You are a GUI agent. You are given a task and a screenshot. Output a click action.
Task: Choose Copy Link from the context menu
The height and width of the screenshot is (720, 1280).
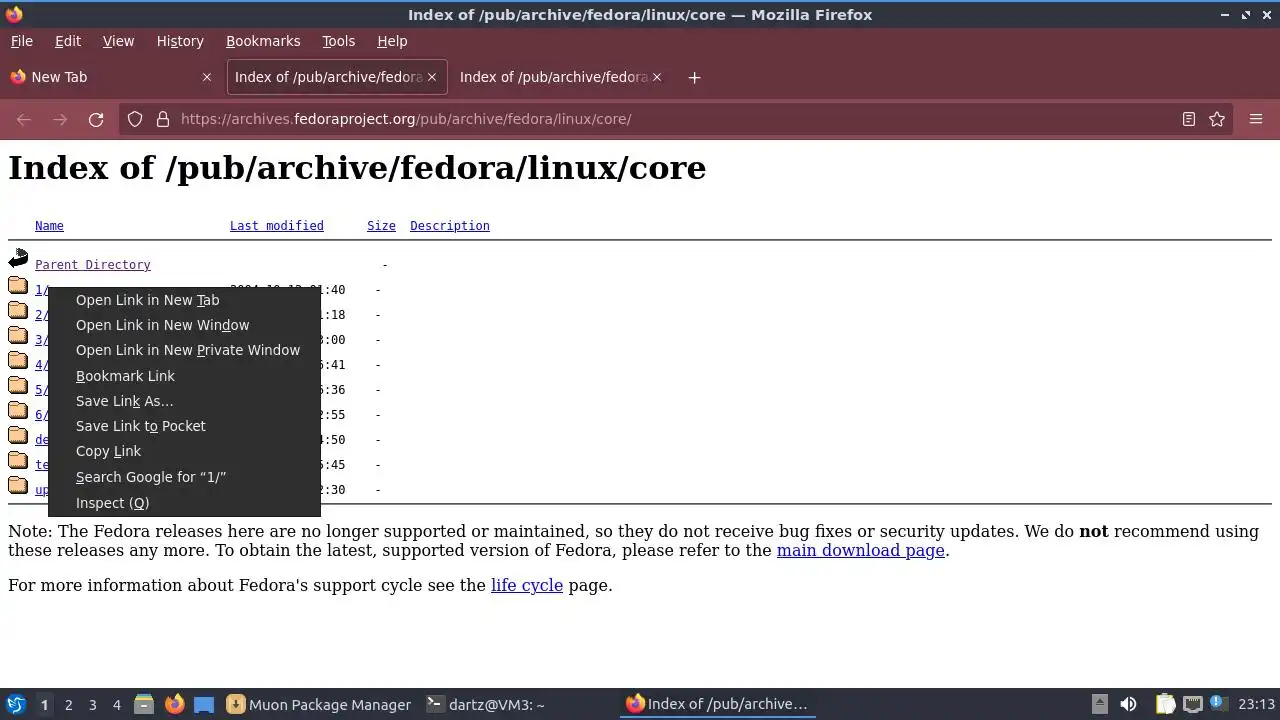pos(184,451)
